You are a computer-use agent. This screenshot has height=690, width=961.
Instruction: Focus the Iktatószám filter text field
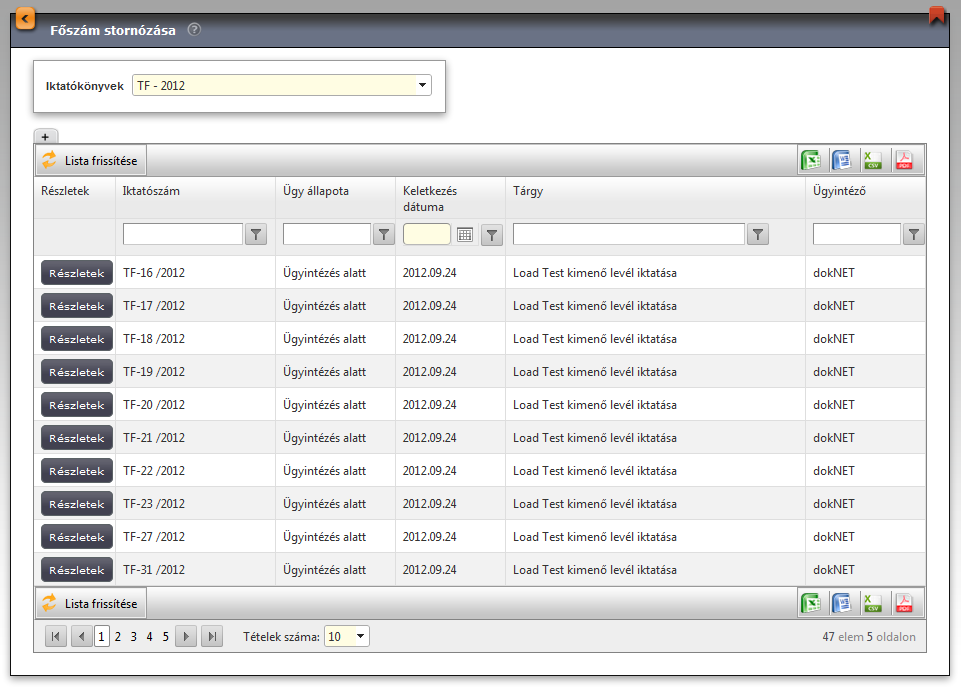[183, 234]
